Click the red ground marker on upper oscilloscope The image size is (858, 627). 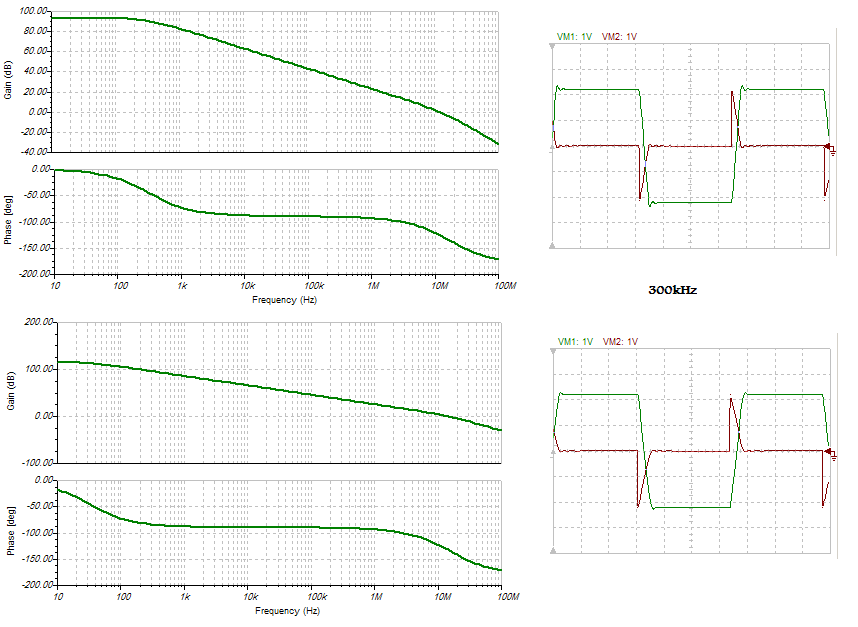(831, 148)
